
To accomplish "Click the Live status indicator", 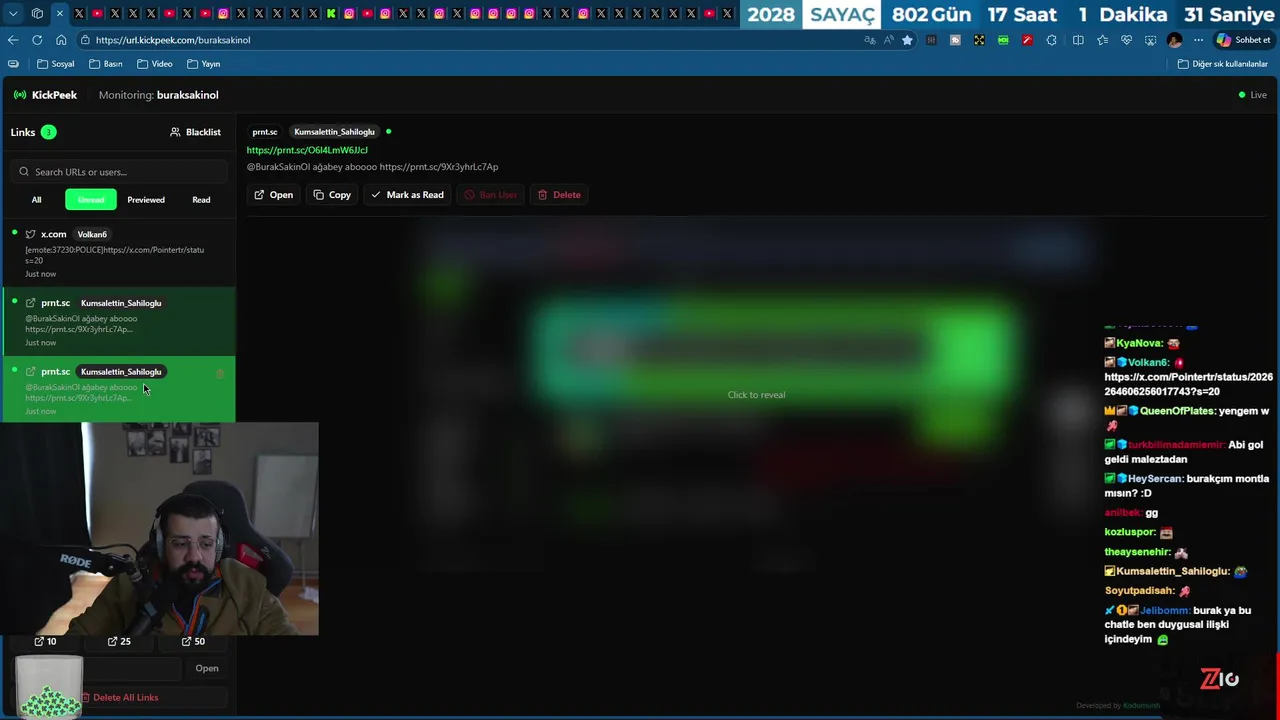I will [1252, 95].
